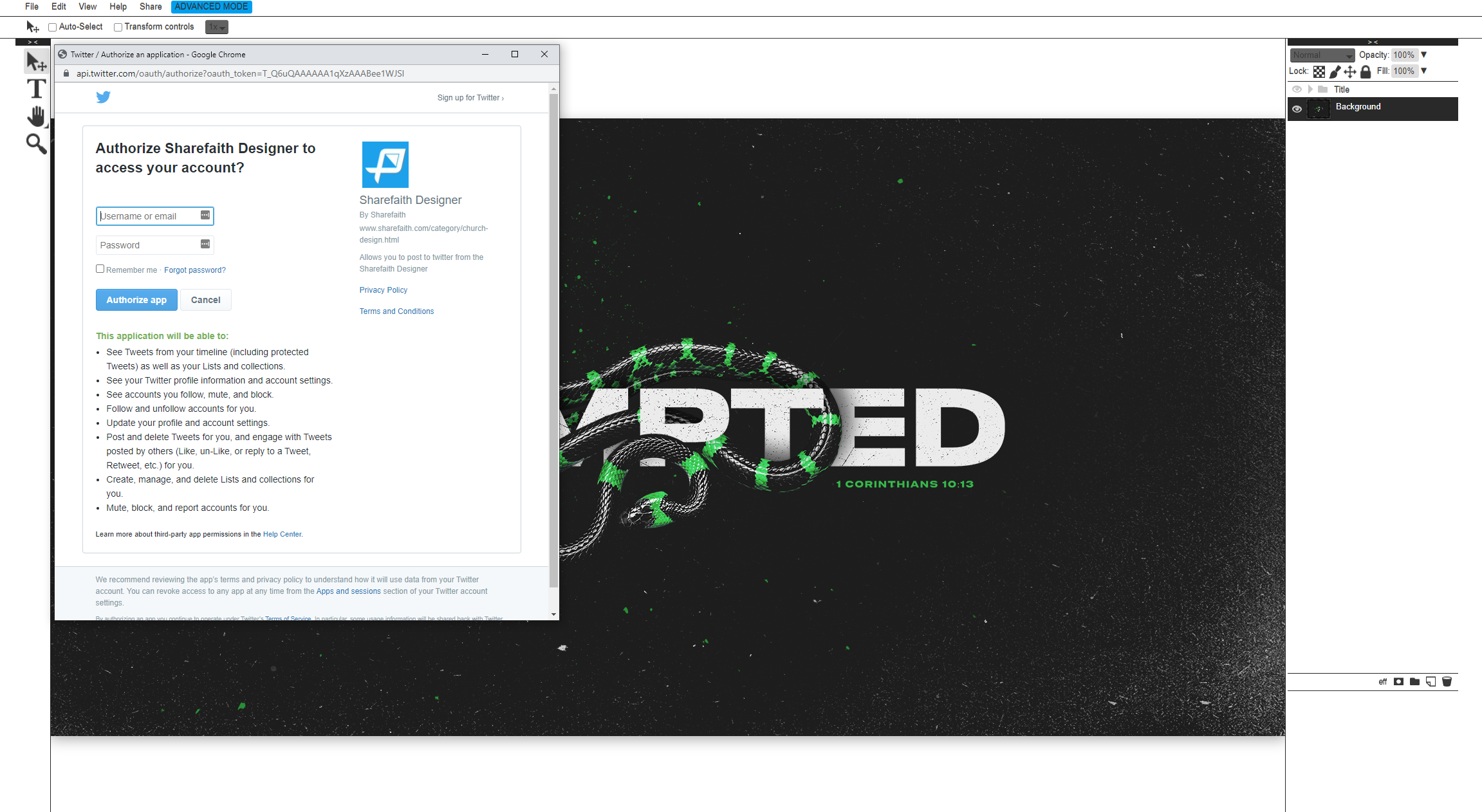The width and height of the screenshot is (1482, 812).
Task: Delete layer trash icon
Action: coord(1447,681)
